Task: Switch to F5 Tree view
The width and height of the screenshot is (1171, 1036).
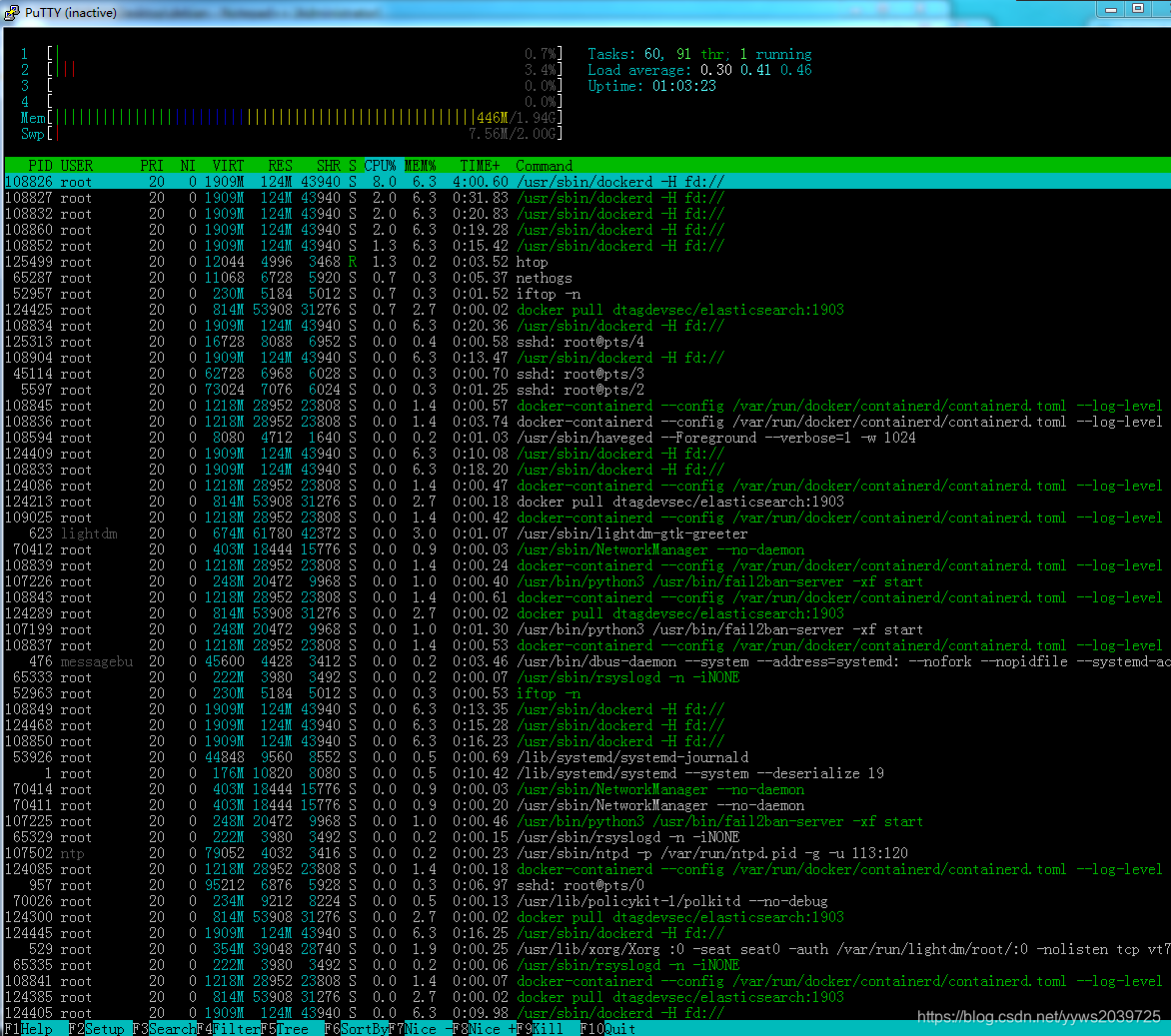Action: coord(285,1029)
